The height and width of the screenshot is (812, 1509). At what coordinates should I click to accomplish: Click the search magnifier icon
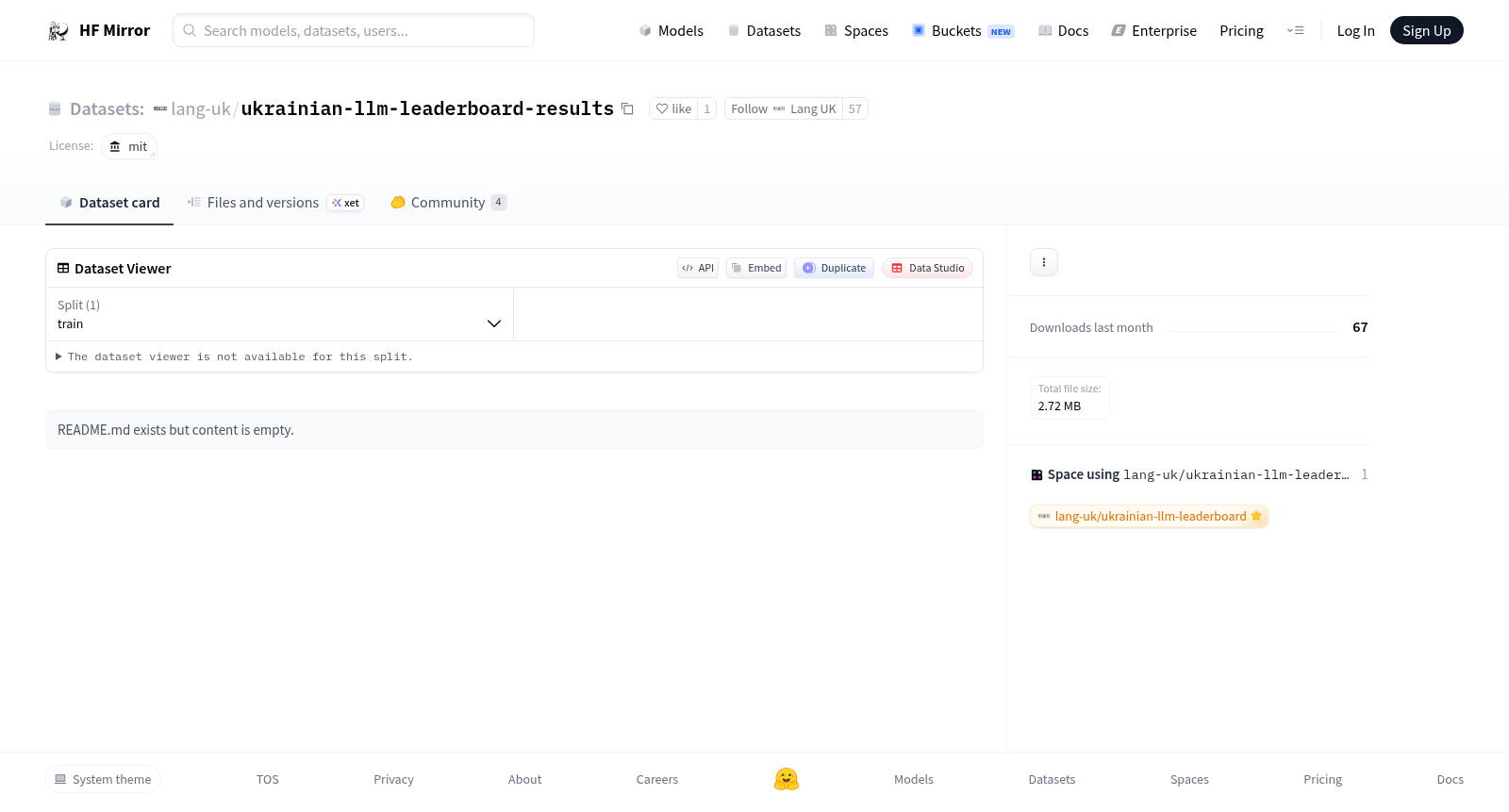190,30
